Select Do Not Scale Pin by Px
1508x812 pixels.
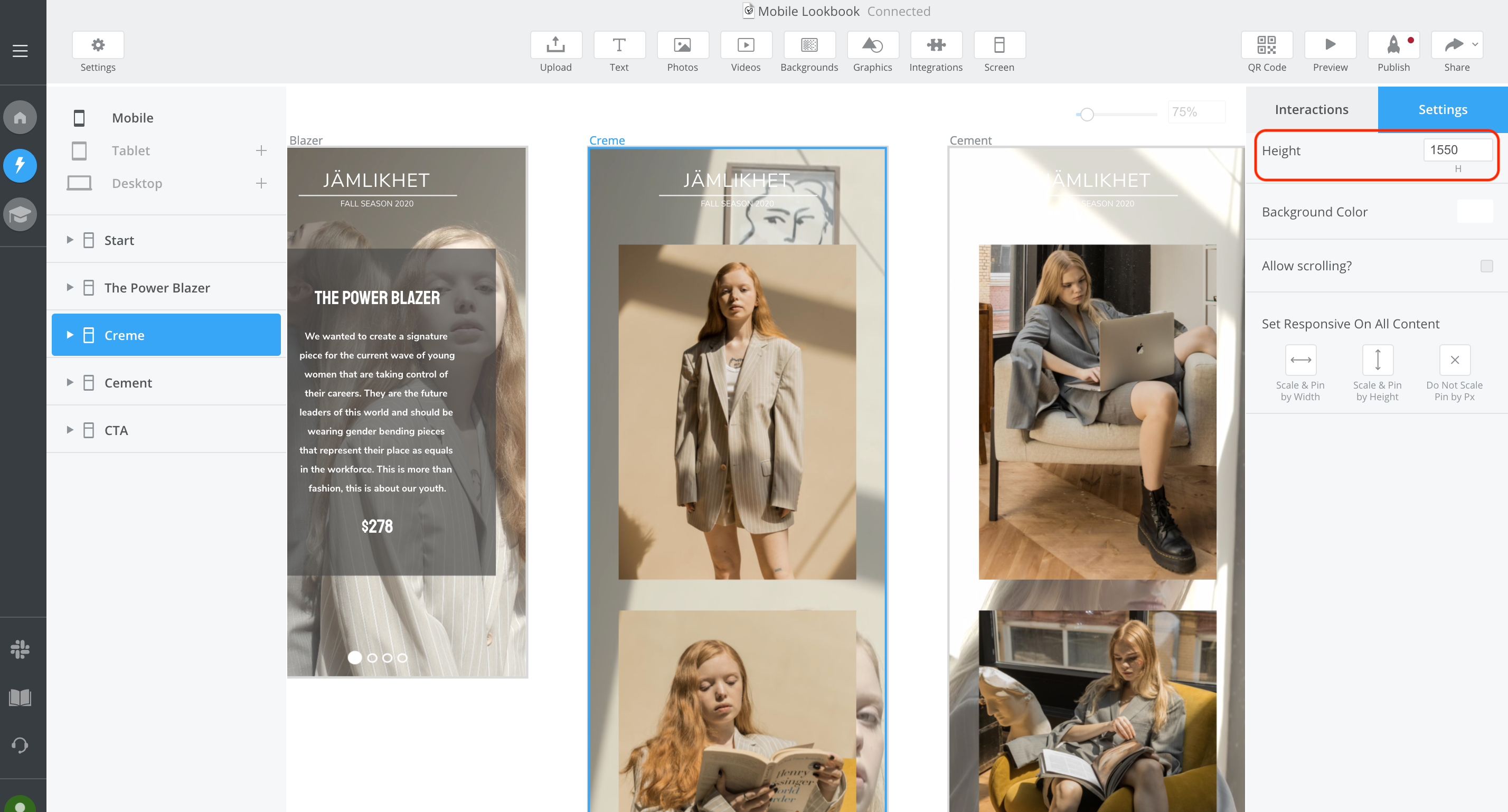coord(1454,360)
